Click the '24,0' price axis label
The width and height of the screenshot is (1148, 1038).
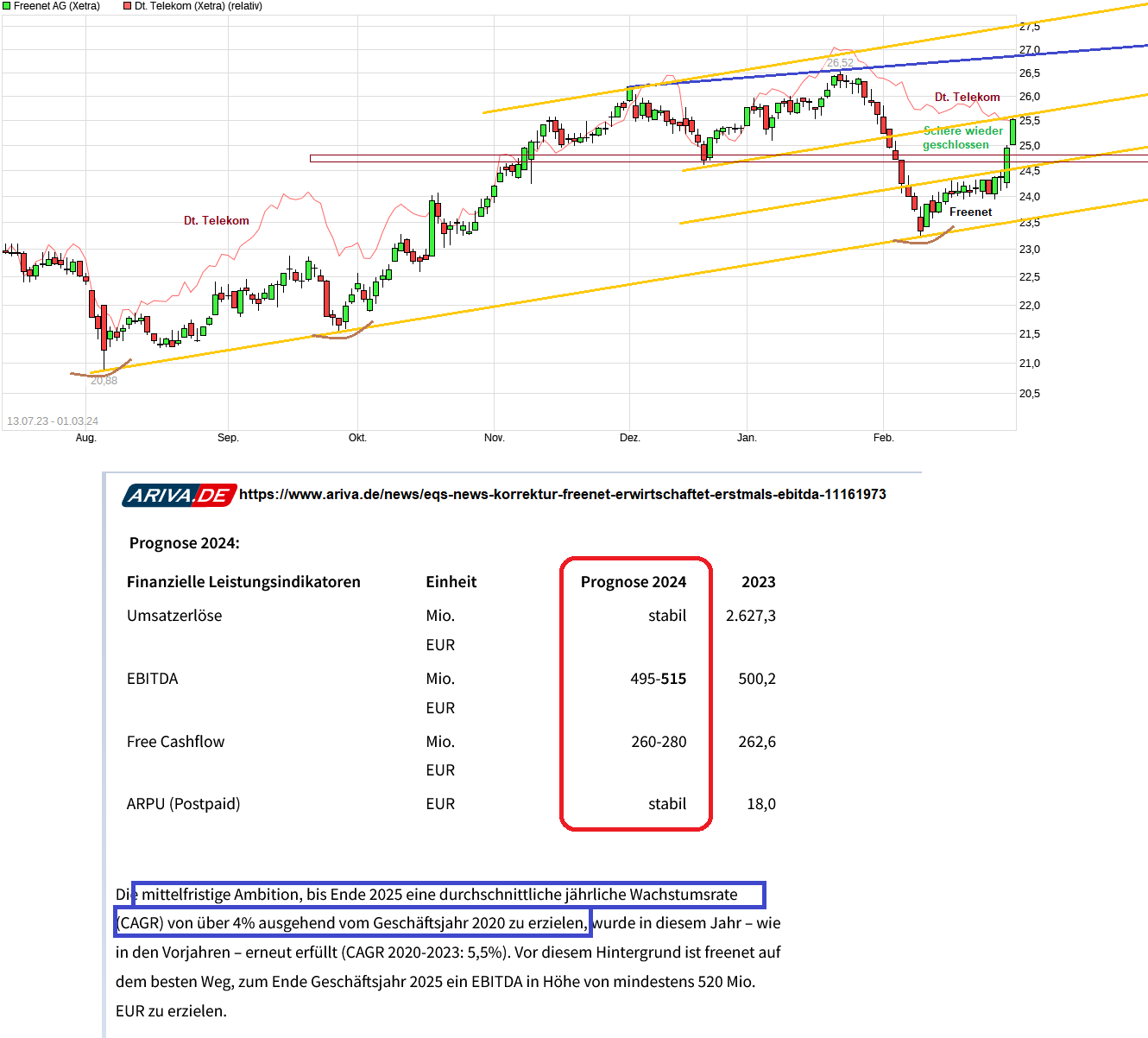(x=1030, y=197)
